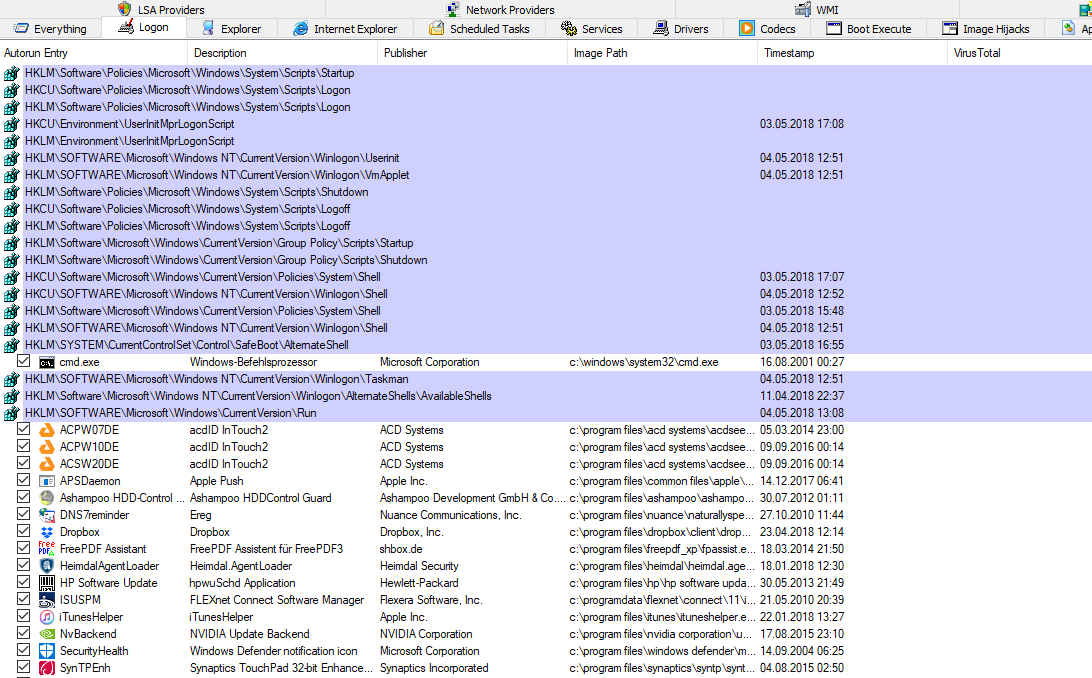Switch to the Codecs tab

[x=767, y=29]
